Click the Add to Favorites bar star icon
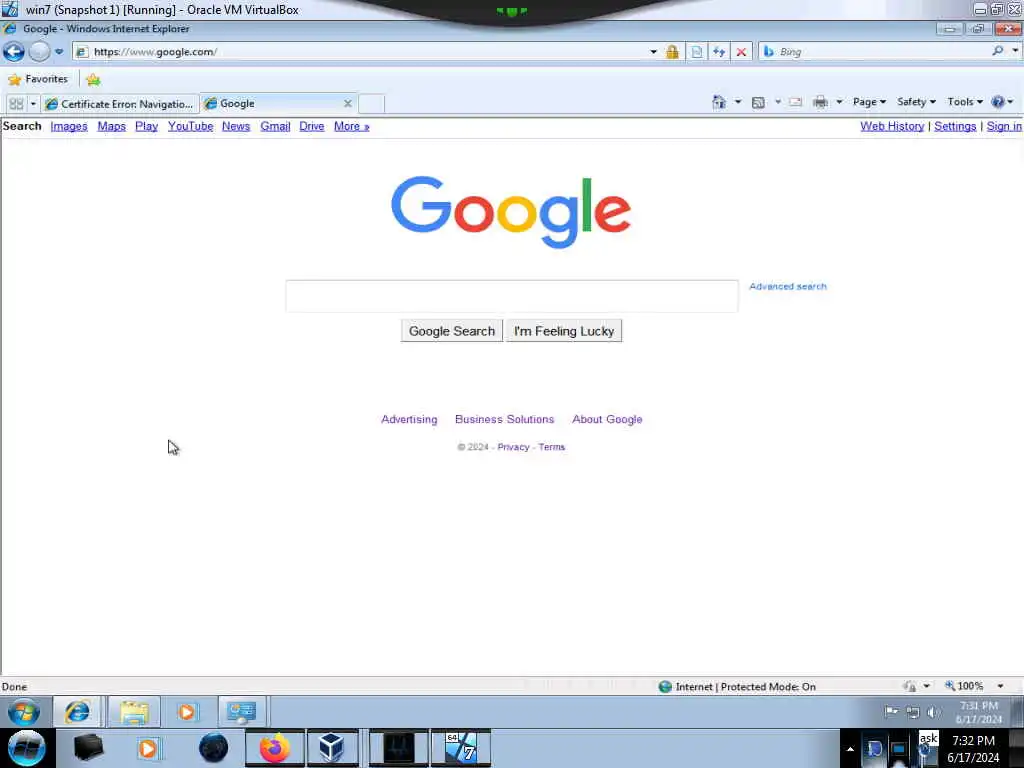1024x768 pixels. (93, 80)
